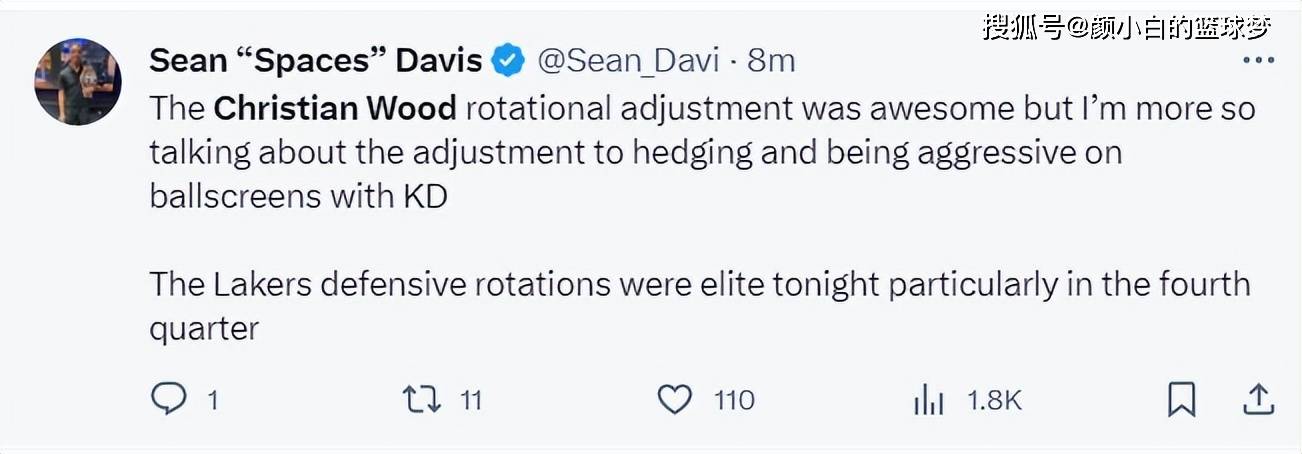Click the reply speech bubble icon
Viewport: 1302px width, 454px height.
168,400
